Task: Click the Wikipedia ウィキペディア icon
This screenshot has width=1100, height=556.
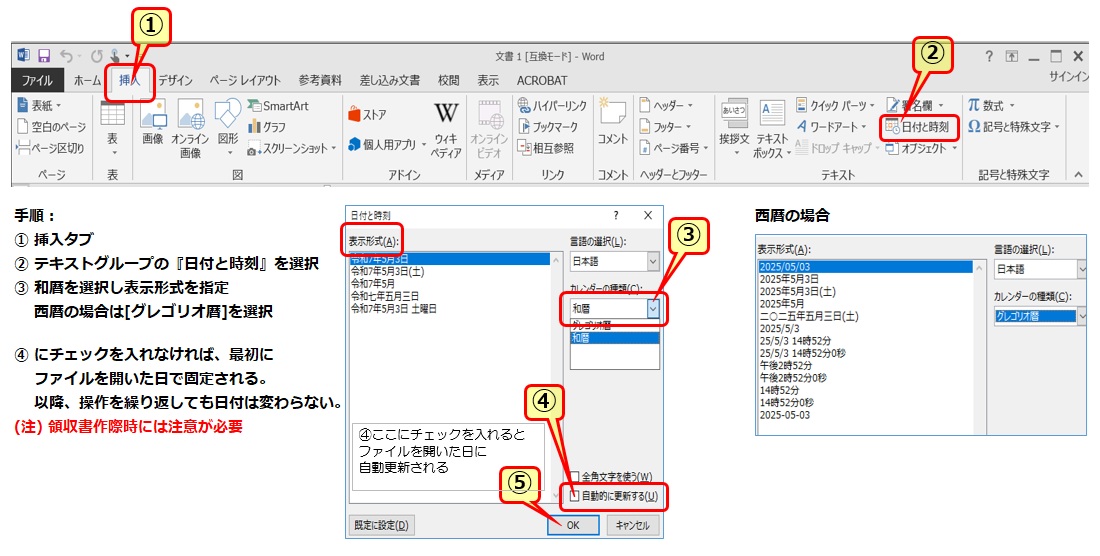Action: [445, 128]
